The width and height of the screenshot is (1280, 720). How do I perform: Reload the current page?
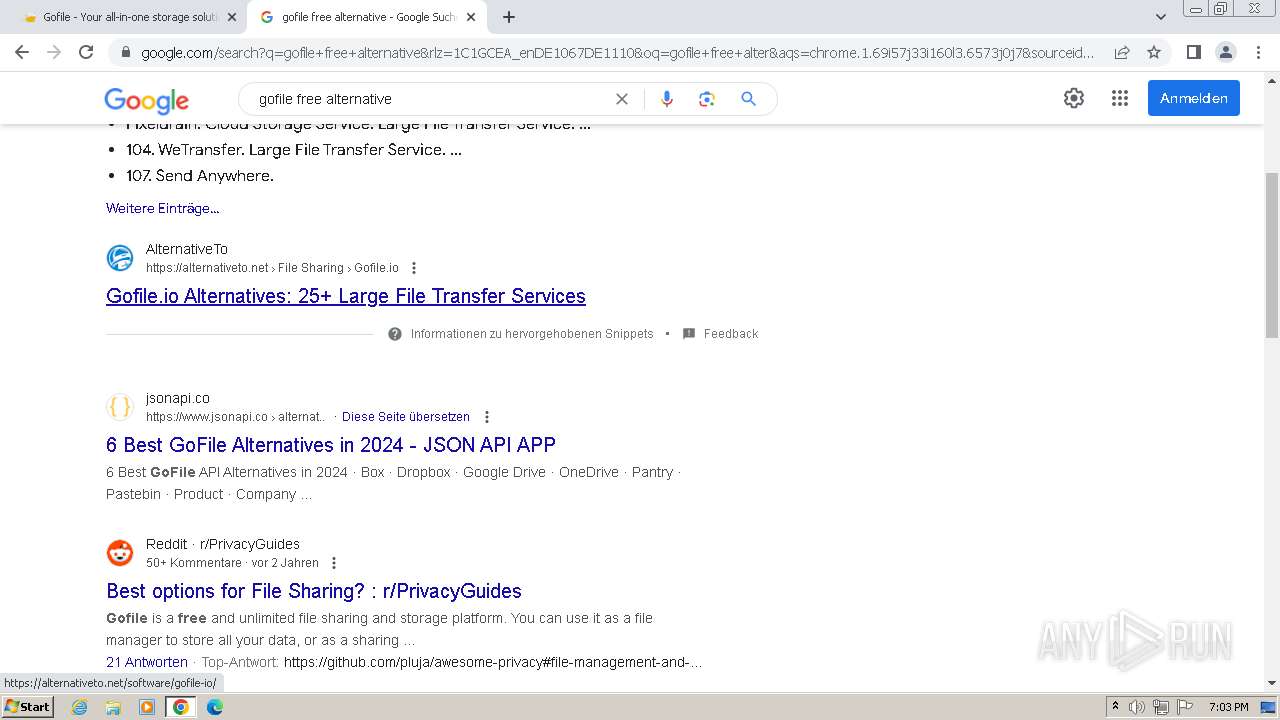pos(86,52)
